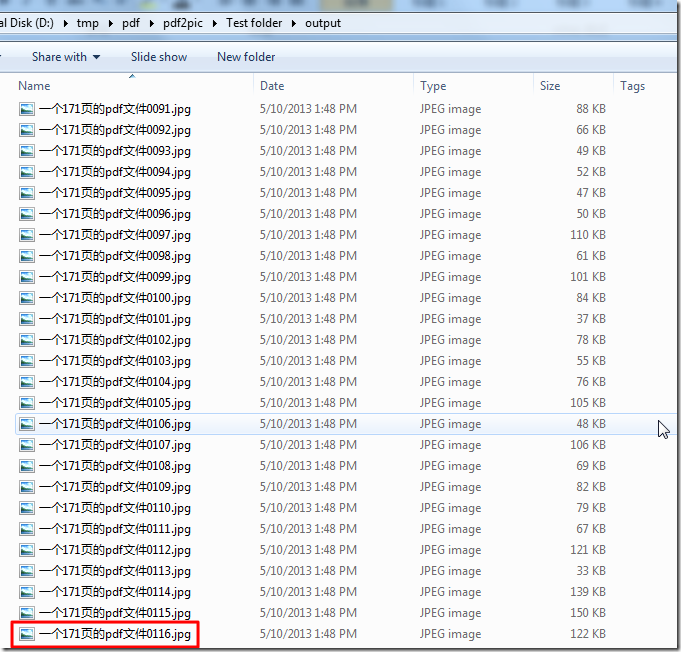Click the image icon of file 0110.jpg
Image resolution: width=681 pixels, height=652 pixels.
[26, 508]
